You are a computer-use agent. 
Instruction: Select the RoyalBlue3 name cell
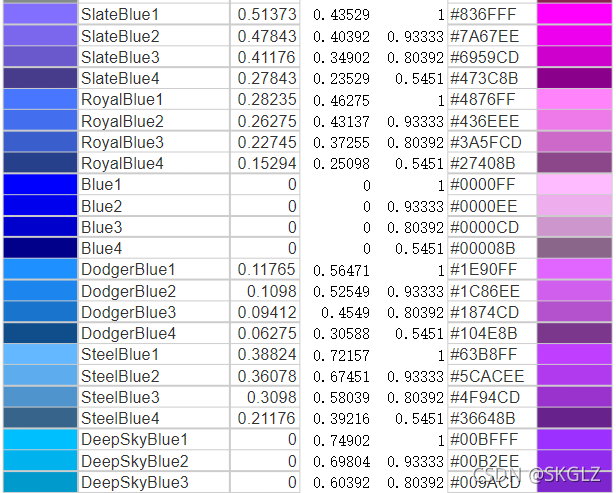(154, 142)
